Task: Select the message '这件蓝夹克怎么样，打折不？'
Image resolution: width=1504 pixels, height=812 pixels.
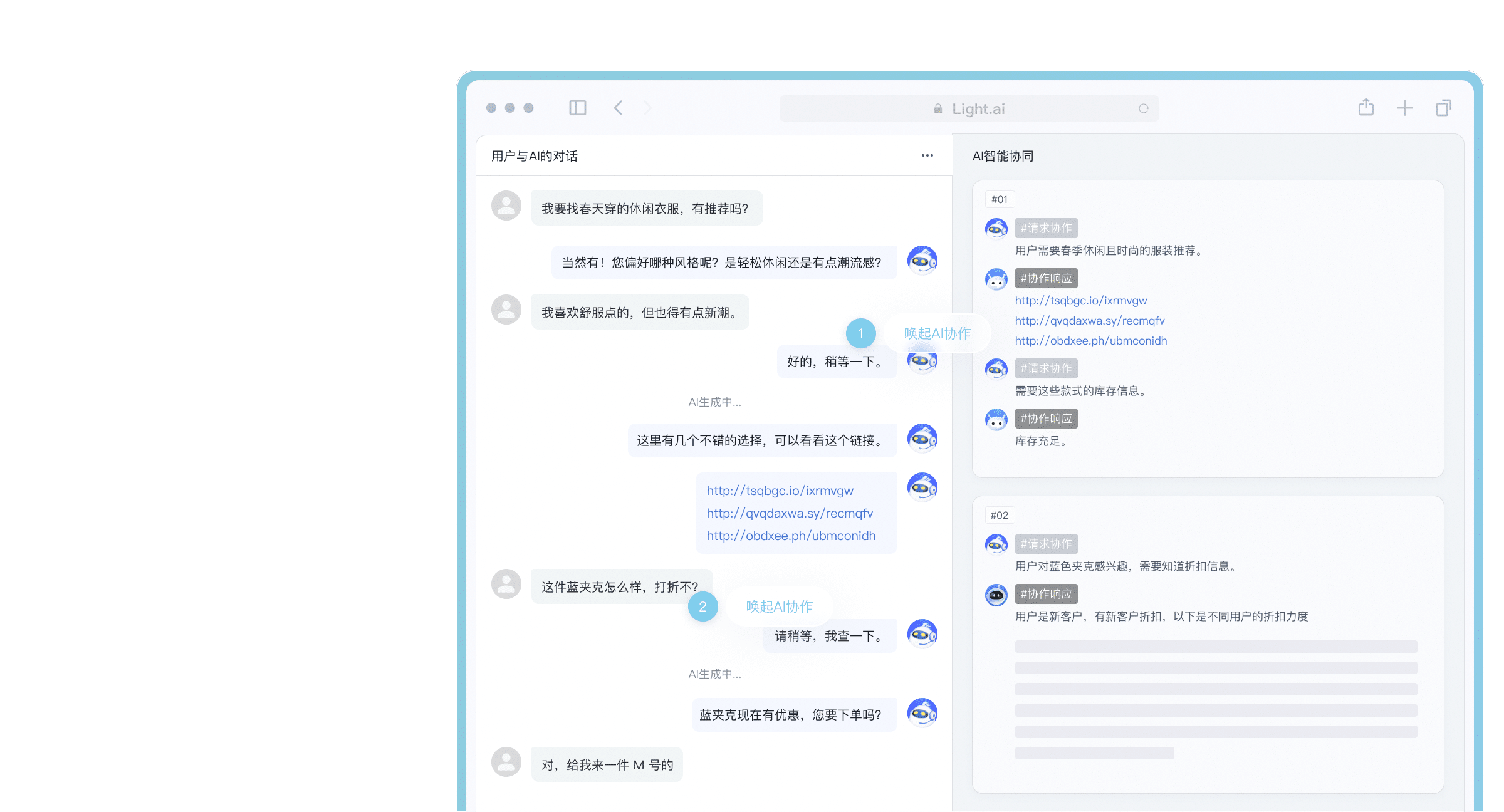Action: [x=622, y=586]
